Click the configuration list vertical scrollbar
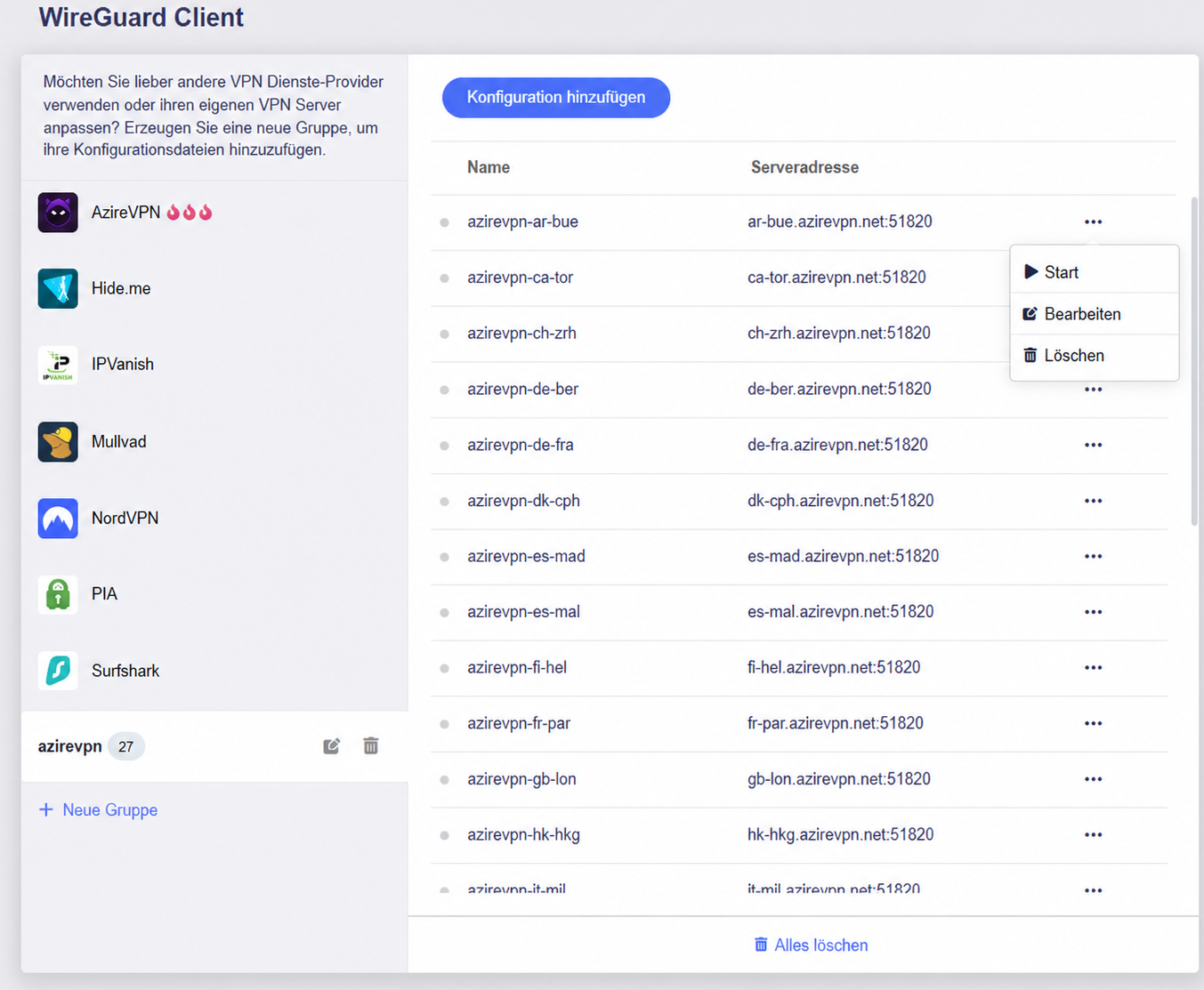The height and width of the screenshot is (990, 1204). [1194, 362]
